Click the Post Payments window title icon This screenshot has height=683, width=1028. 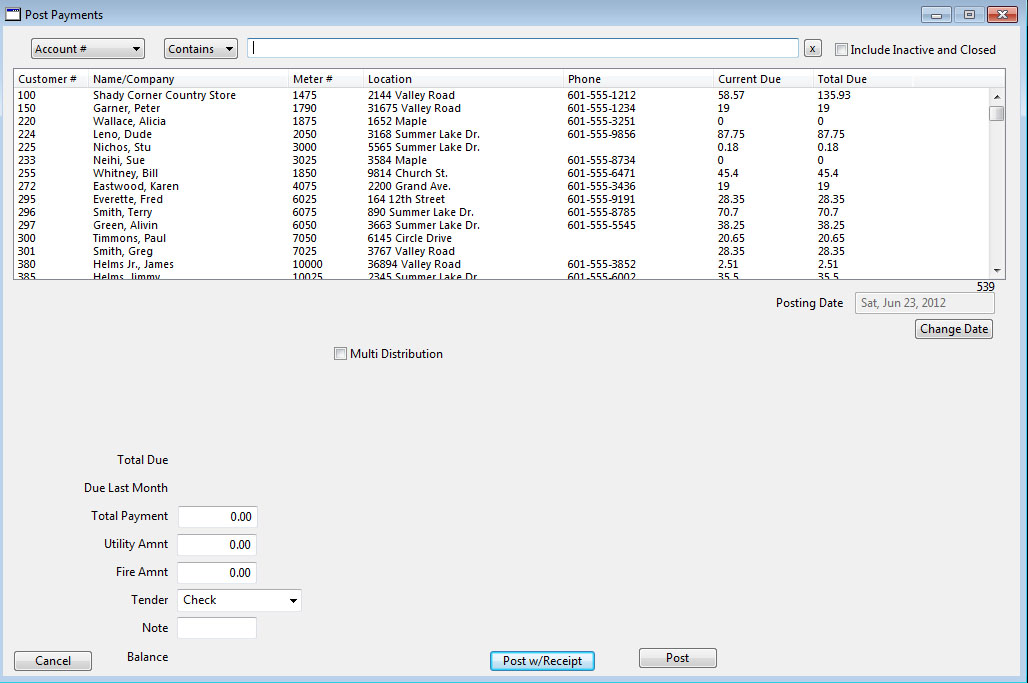click(12, 14)
